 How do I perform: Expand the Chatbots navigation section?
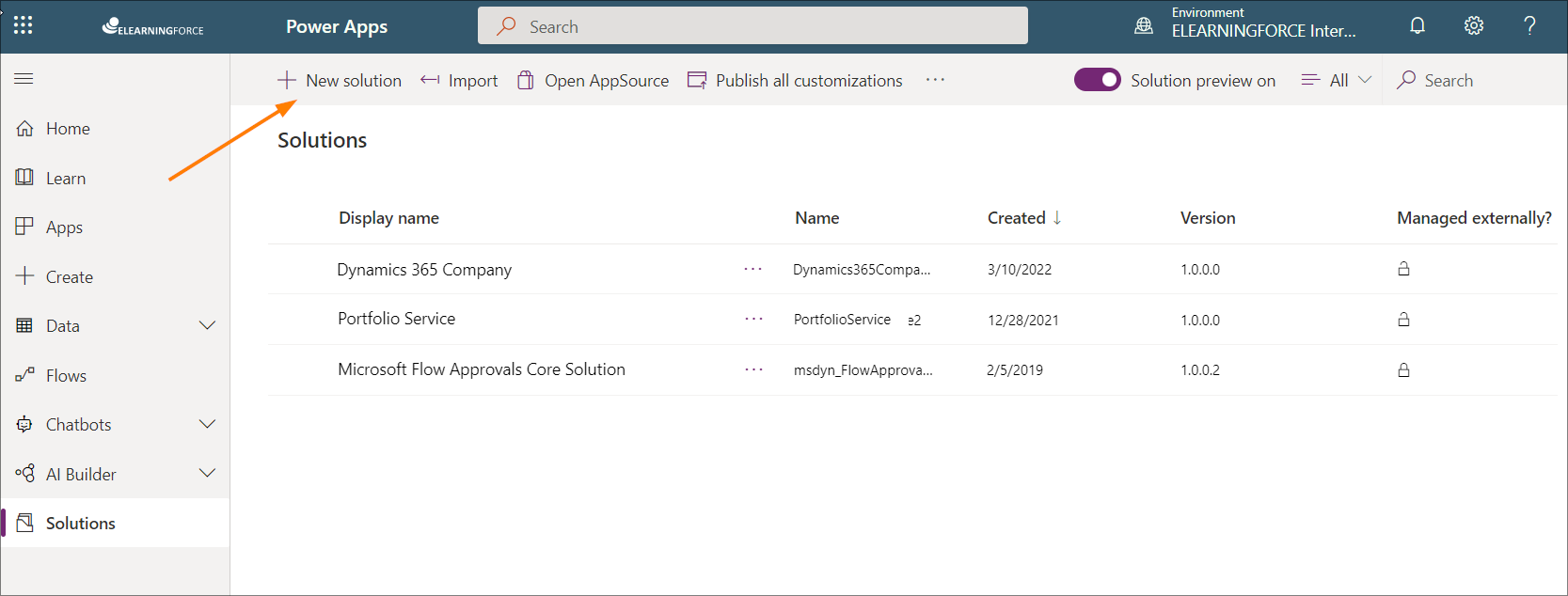pyautogui.click(x=207, y=425)
